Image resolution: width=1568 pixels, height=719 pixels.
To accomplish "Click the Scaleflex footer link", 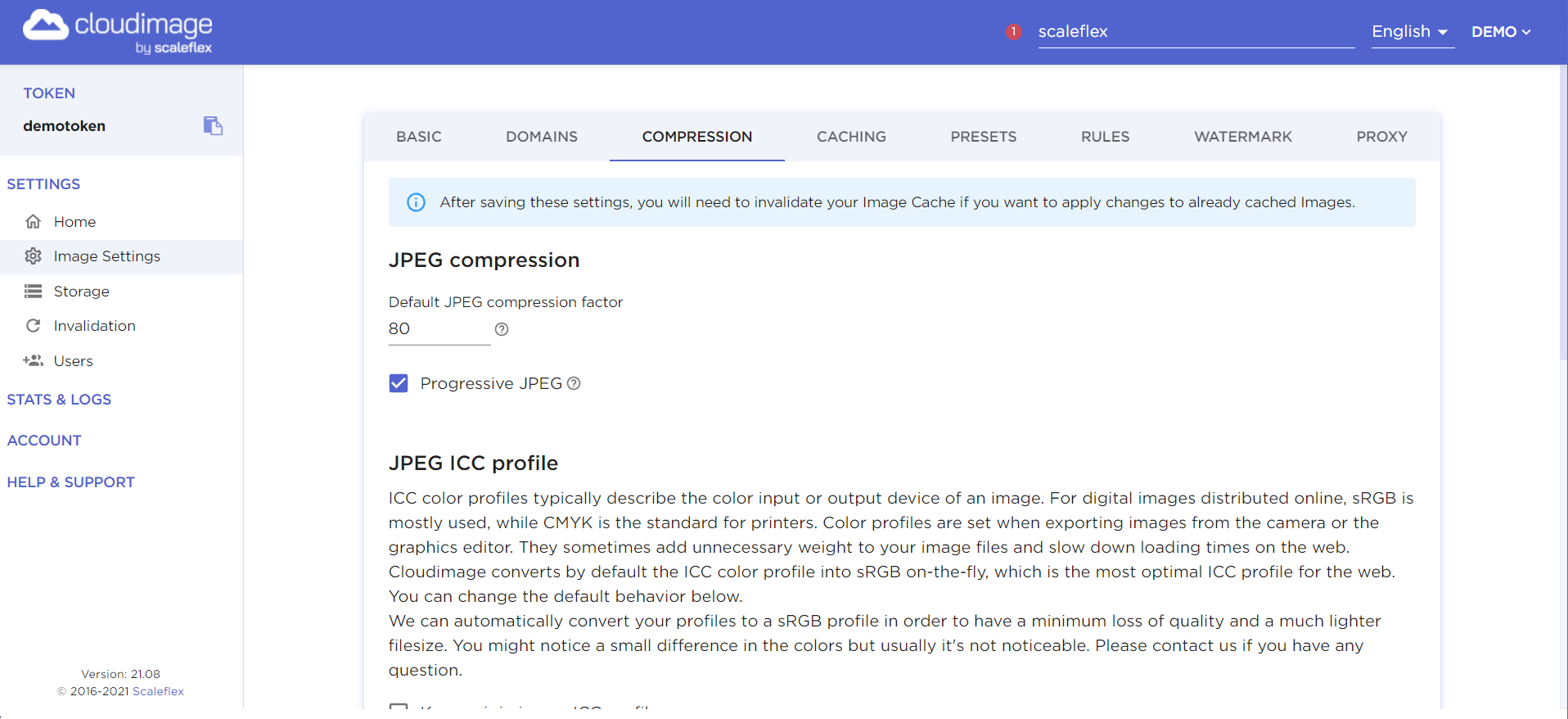I will tap(158, 691).
